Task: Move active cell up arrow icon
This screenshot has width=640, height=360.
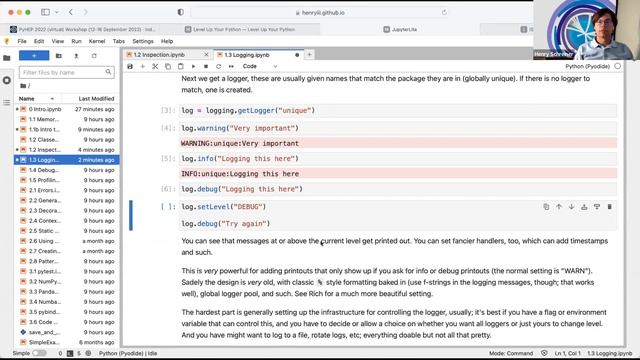Action: tap(559, 207)
